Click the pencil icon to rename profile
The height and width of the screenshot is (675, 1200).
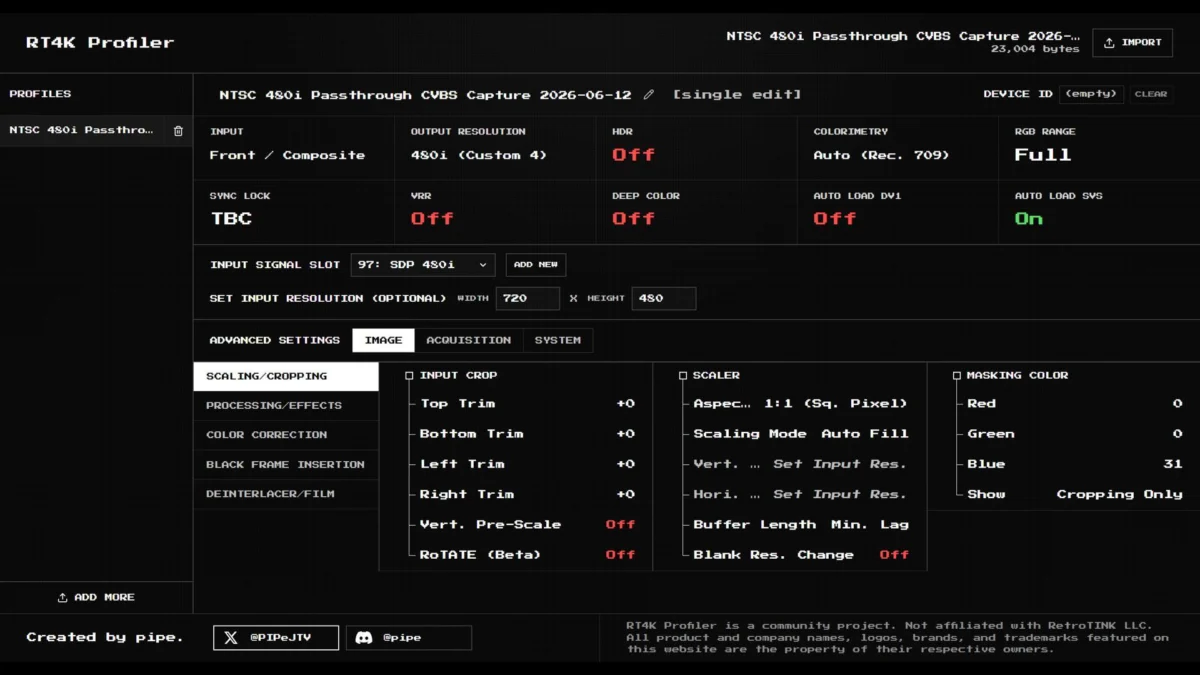click(649, 95)
